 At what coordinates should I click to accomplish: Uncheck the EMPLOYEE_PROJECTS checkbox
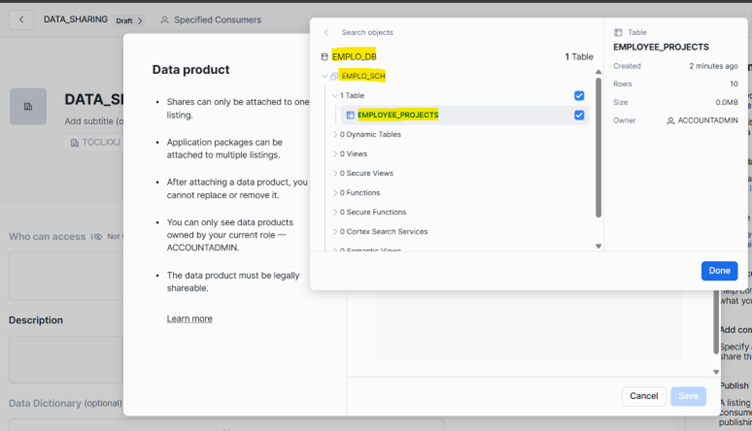coord(579,115)
